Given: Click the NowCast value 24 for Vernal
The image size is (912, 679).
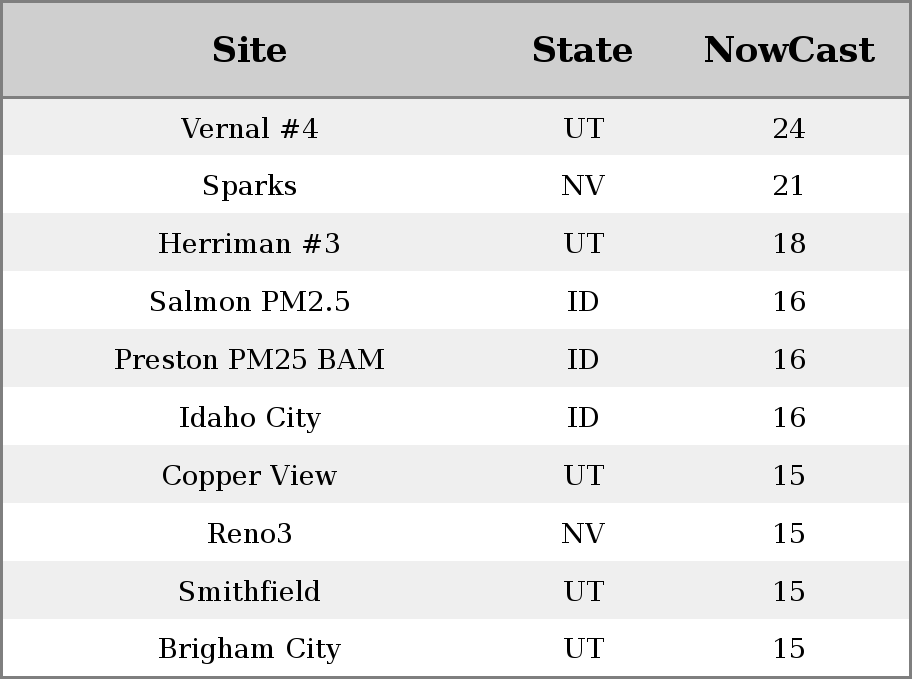Looking at the screenshot, I should (x=788, y=129).
